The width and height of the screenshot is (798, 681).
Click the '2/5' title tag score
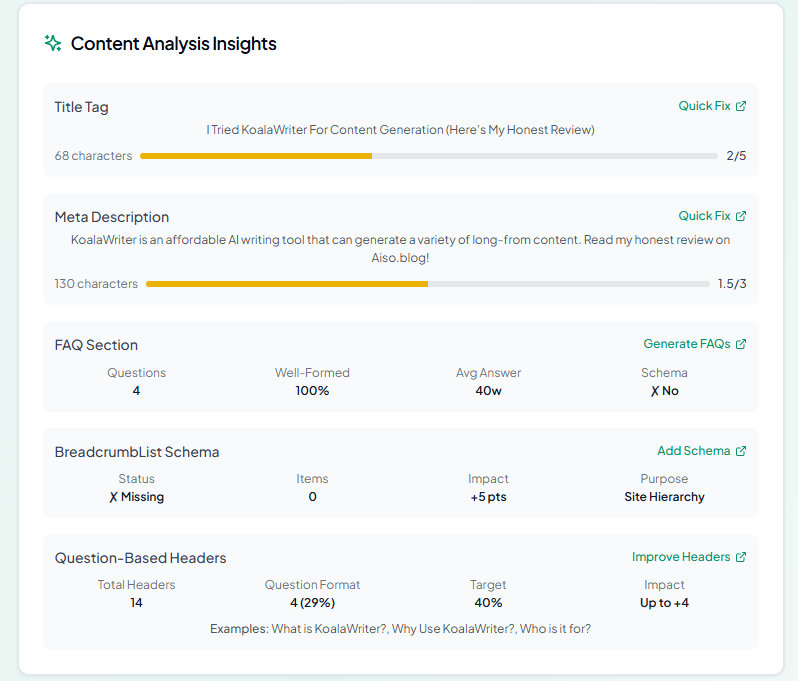(736, 156)
